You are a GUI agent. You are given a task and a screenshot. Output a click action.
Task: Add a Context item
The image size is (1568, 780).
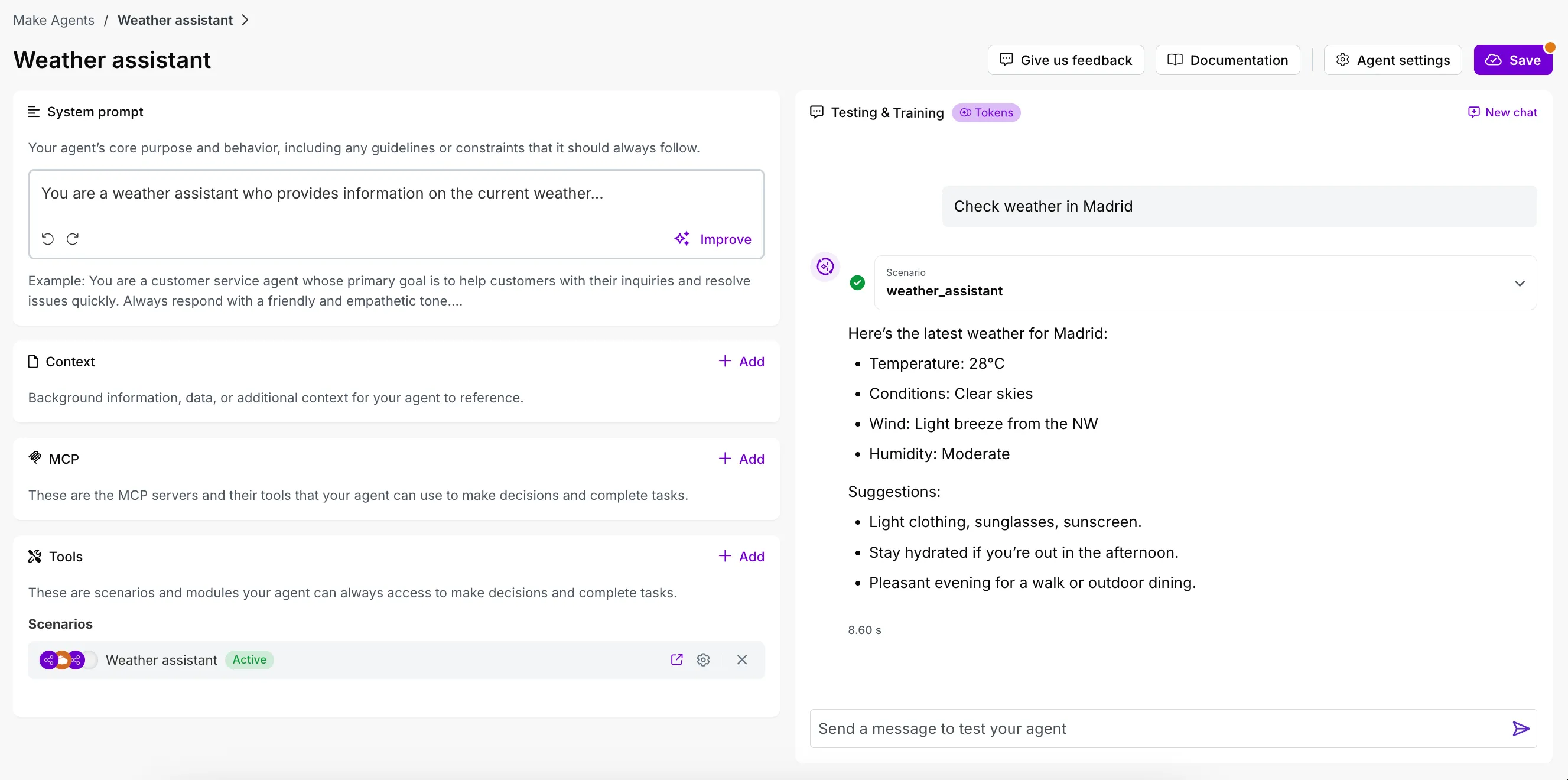(x=741, y=361)
